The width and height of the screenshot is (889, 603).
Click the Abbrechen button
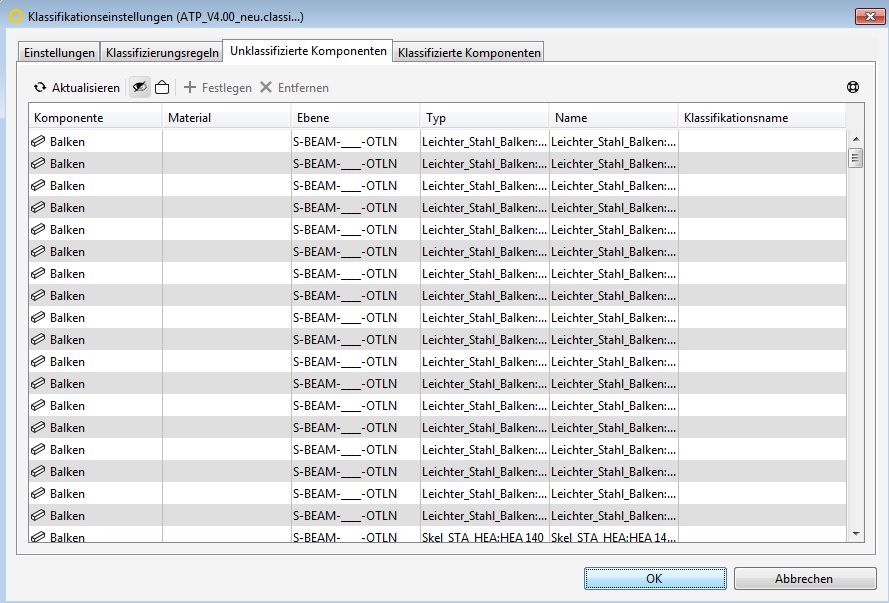pos(803,579)
